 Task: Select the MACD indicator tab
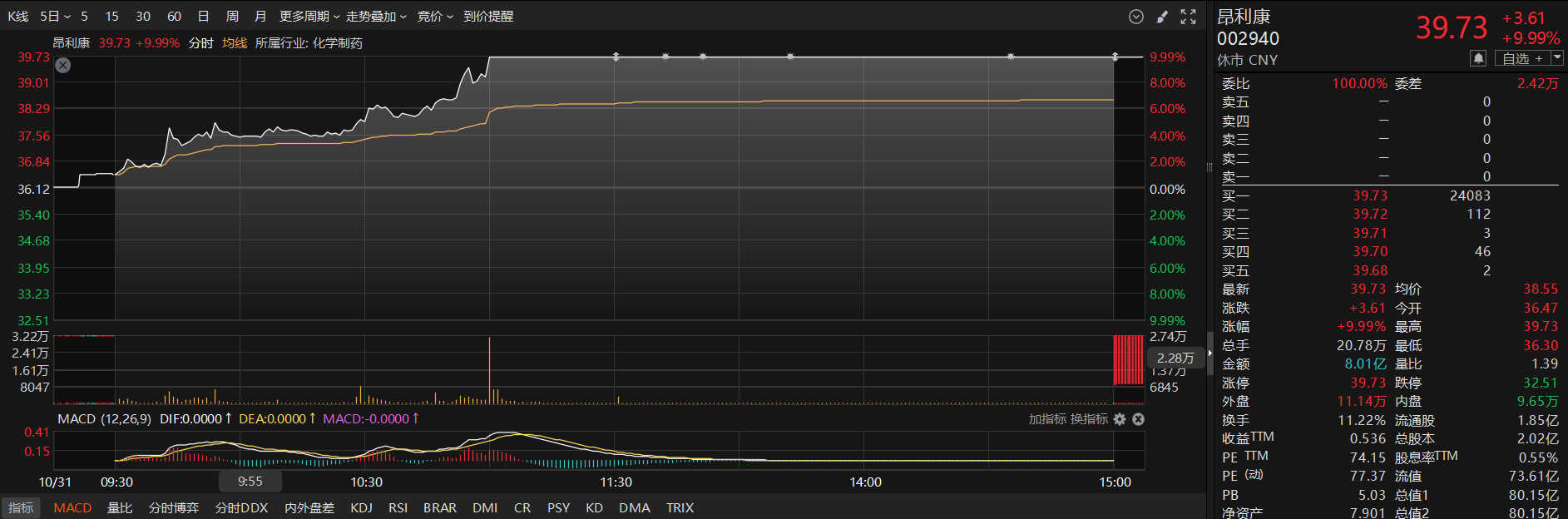[72, 507]
